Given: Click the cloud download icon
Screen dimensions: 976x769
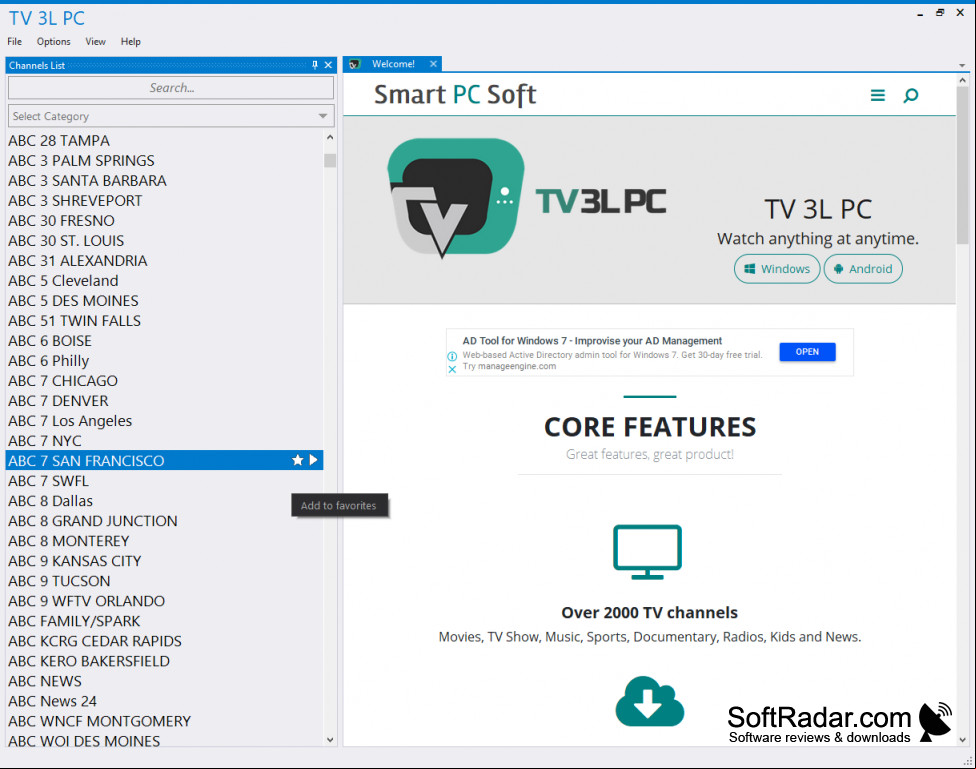Looking at the screenshot, I should click(x=649, y=701).
